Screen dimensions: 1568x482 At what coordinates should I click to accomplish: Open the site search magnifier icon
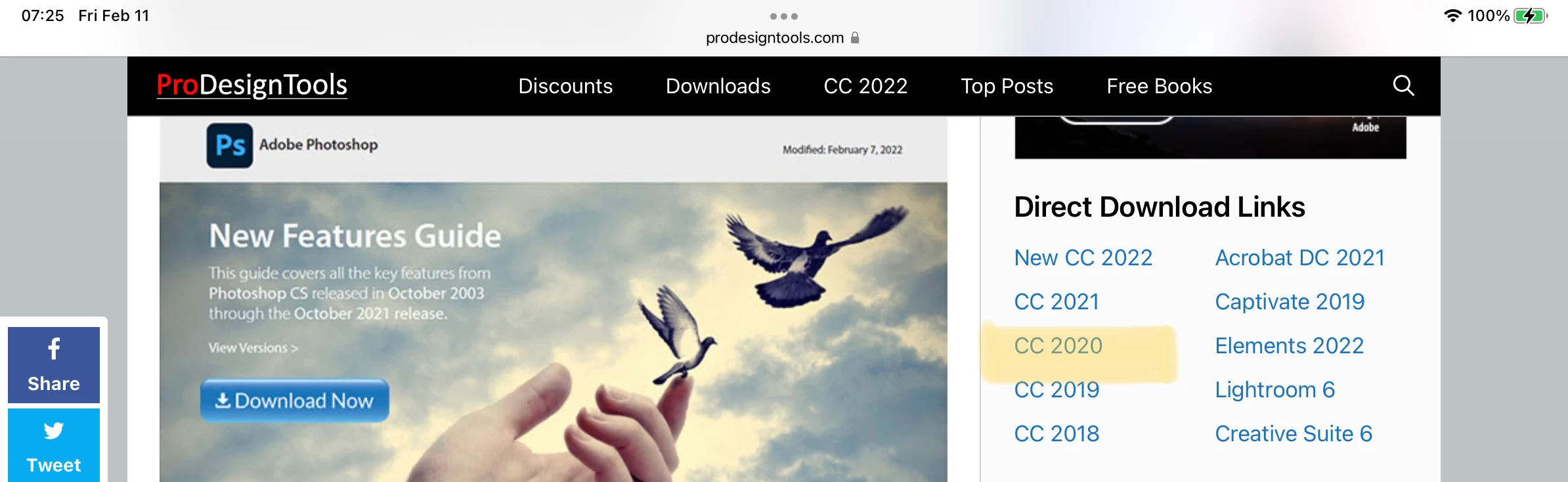[x=1403, y=86]
